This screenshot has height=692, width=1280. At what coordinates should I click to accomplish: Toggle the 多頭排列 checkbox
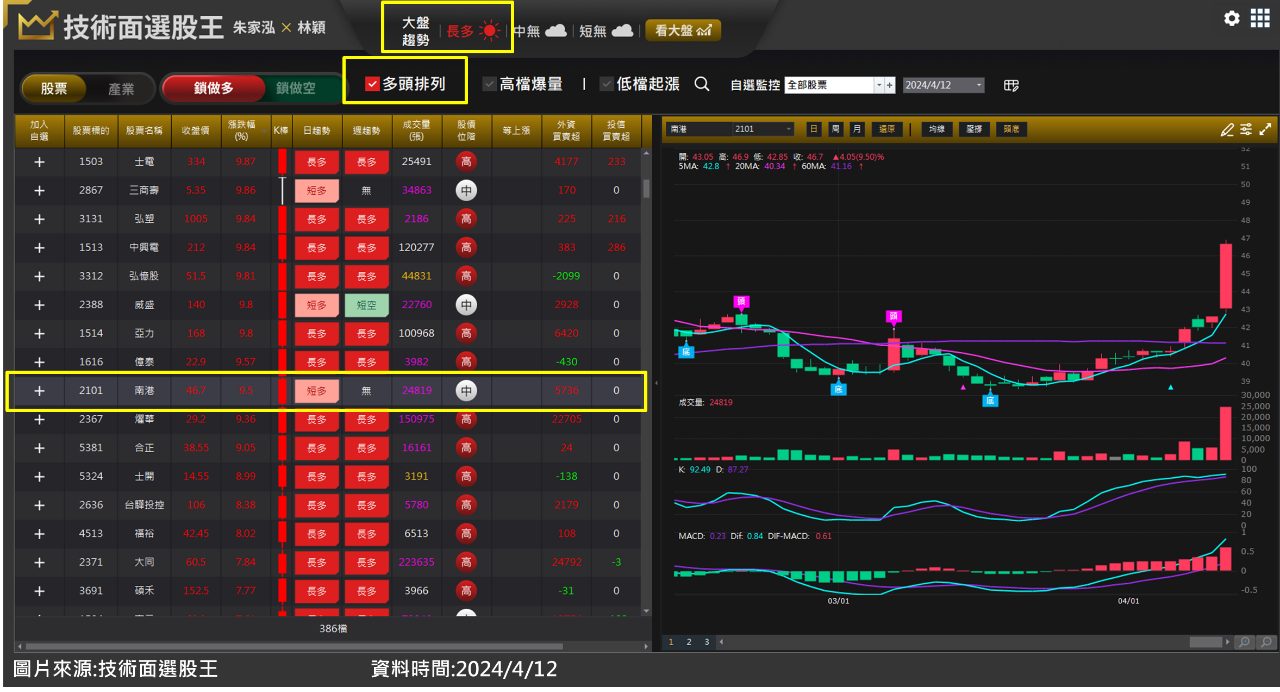click(372, 84)
